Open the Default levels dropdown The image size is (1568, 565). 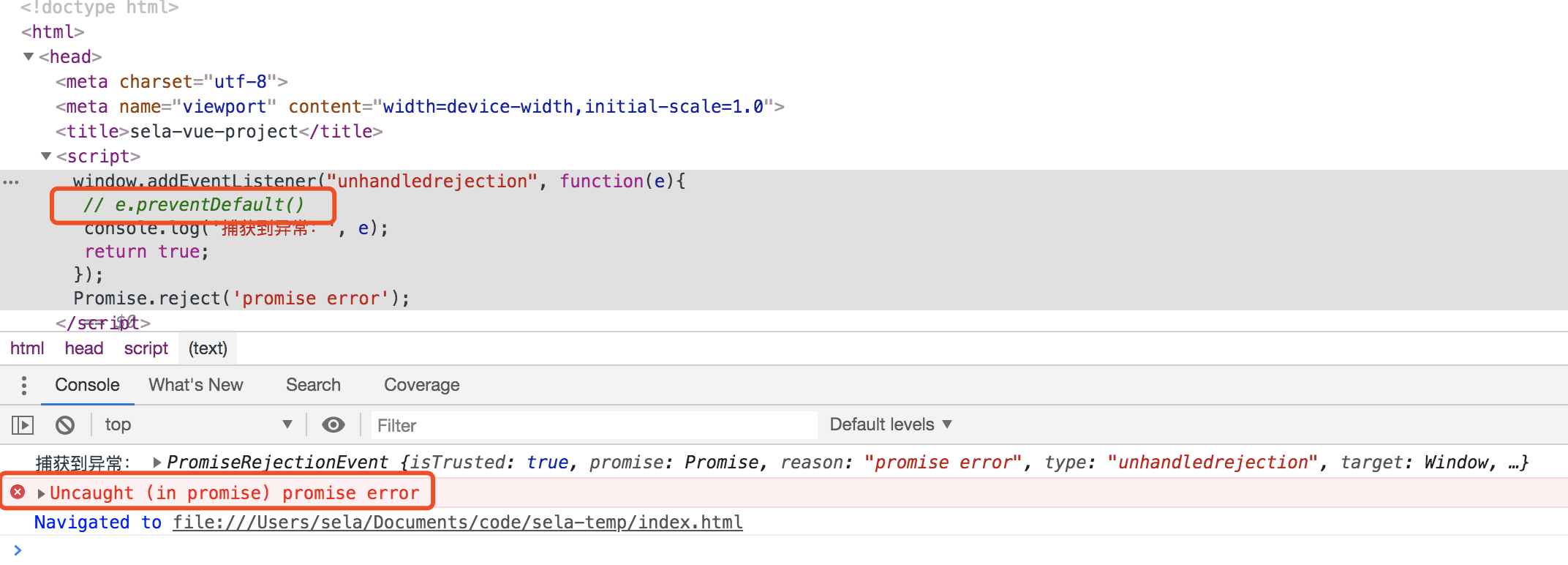tap(890, 424)
